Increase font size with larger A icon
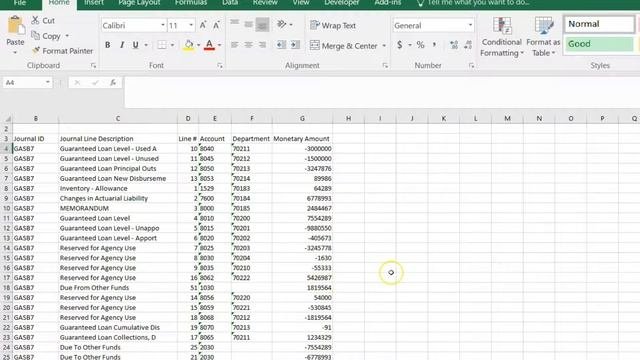Screen dimensions: 640x360 coord(203,25)
